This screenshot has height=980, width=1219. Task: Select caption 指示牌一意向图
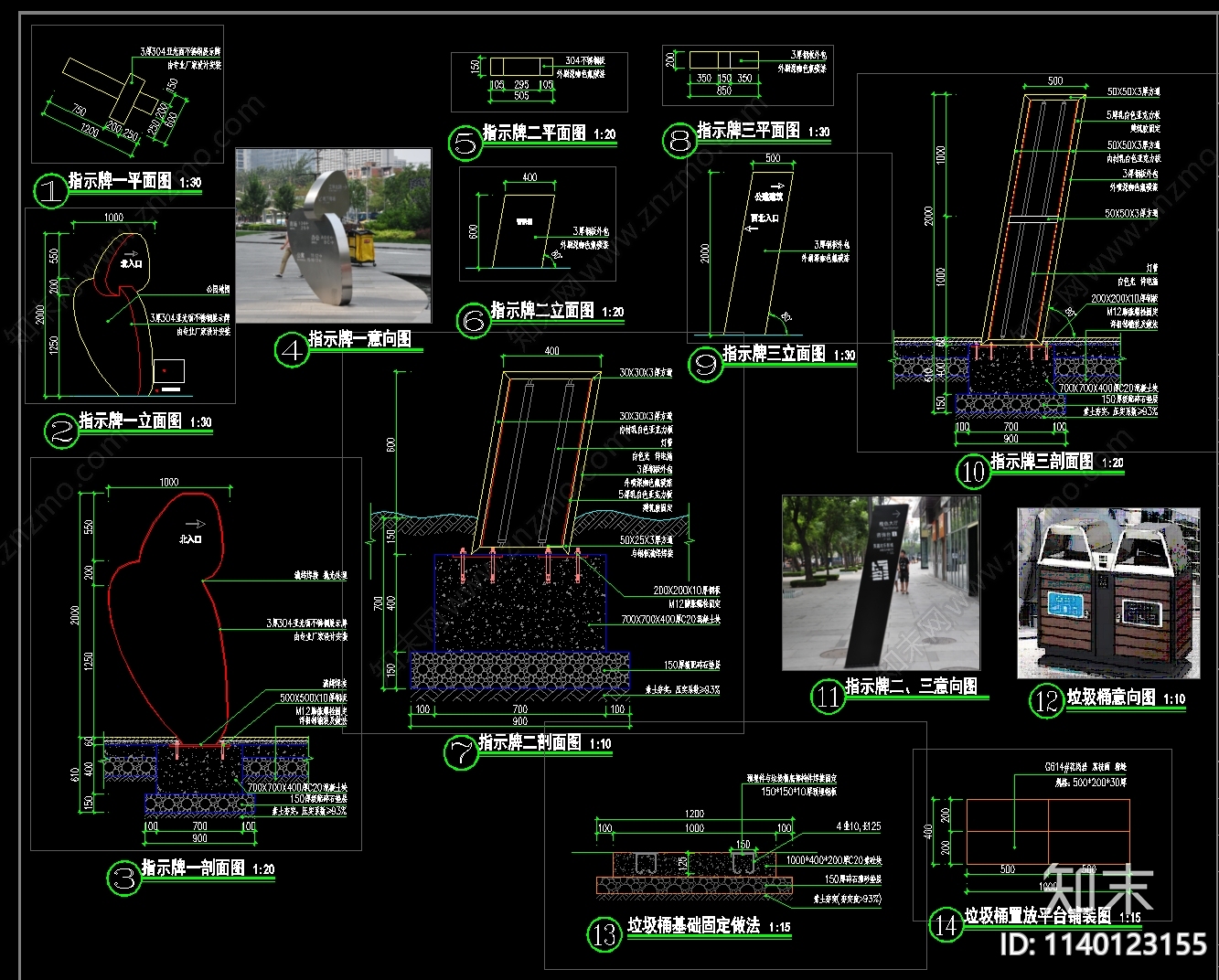[360, 339]
